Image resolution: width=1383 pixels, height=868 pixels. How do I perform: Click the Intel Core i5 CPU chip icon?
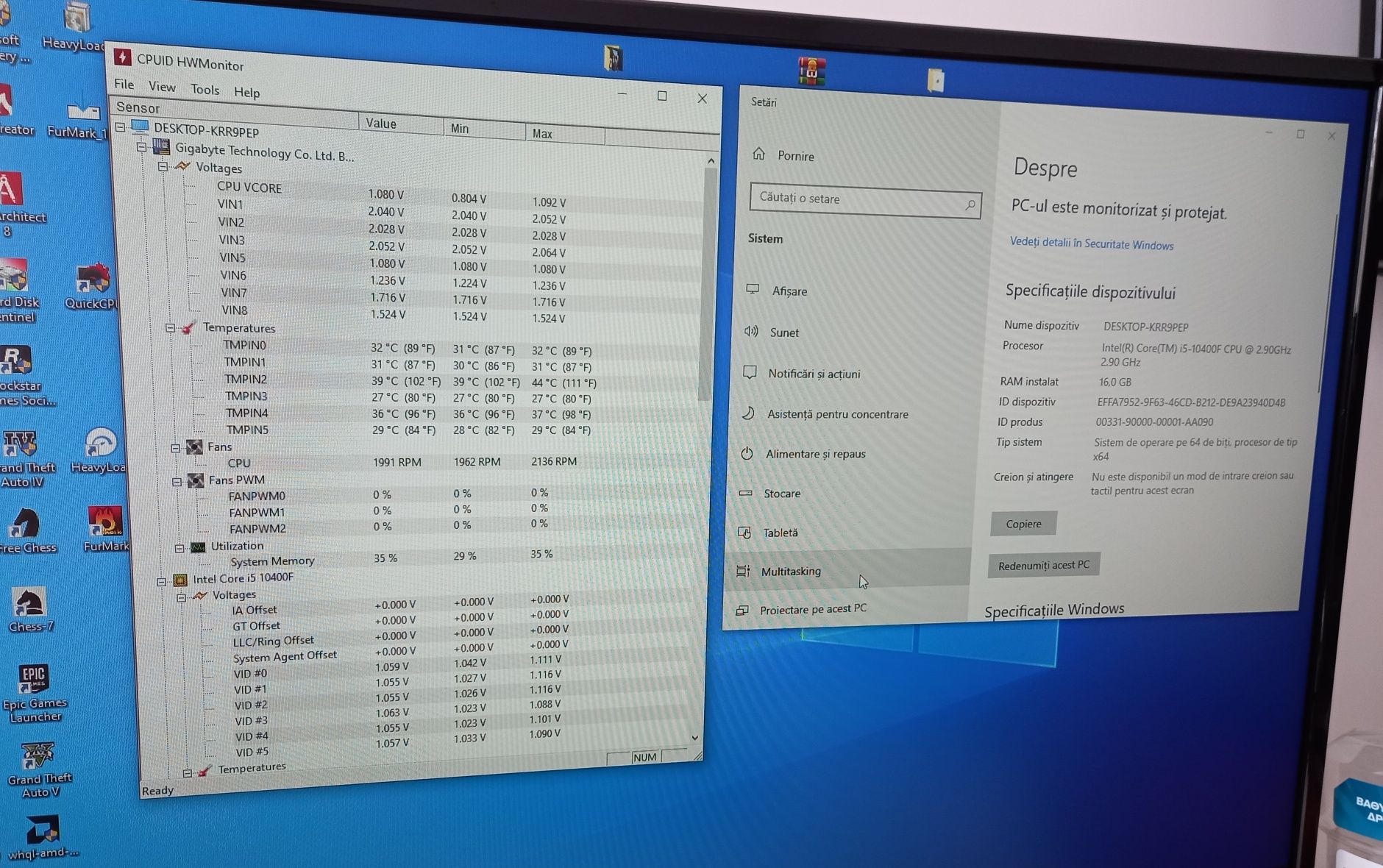(x=180, y=580)
